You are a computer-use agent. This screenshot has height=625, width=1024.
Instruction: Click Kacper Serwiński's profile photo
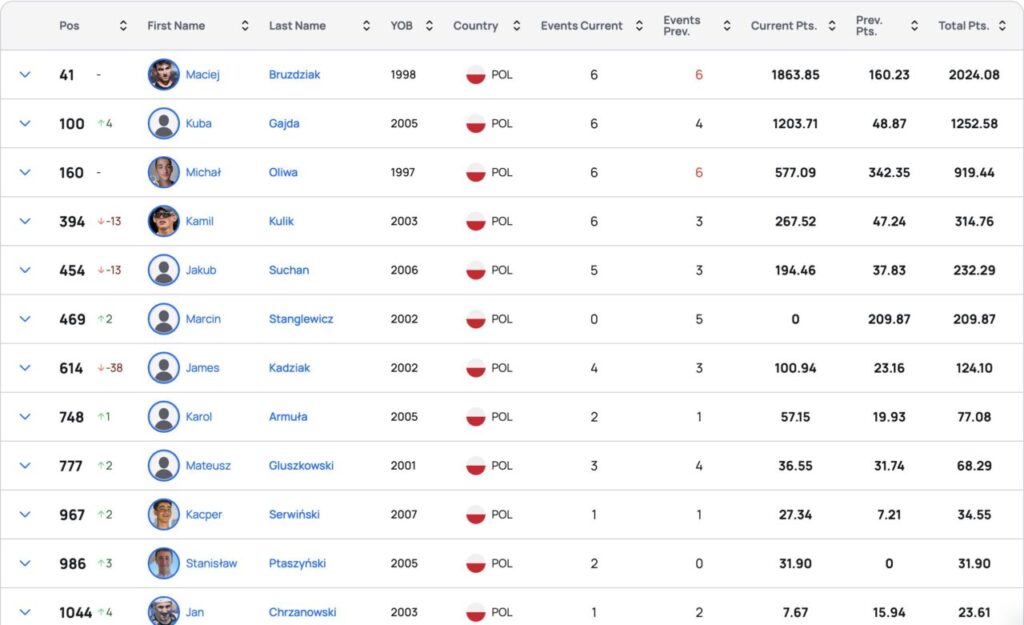[164, 514]
